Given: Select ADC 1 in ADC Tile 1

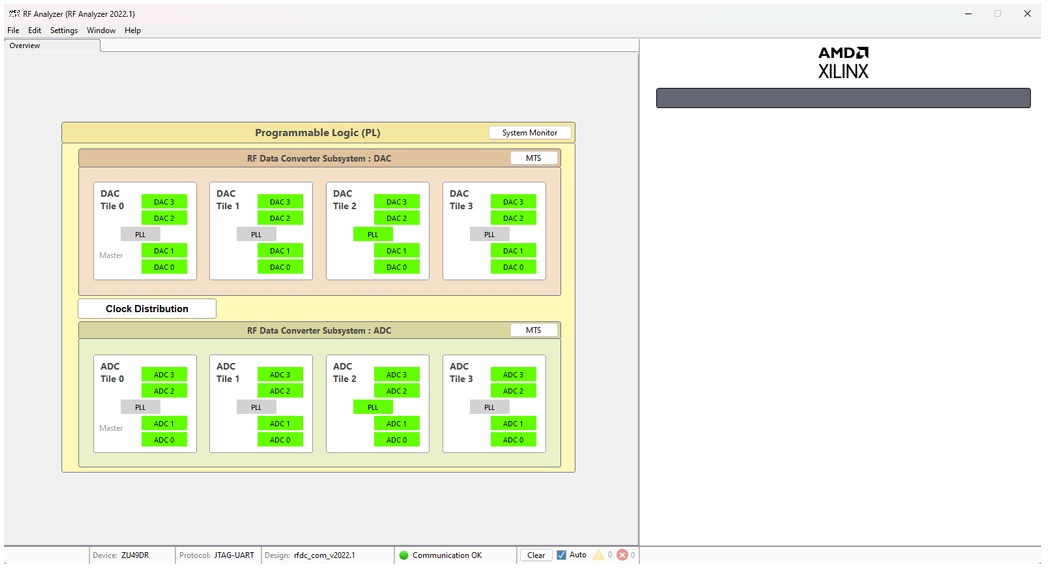Looking at the screenshot, I should pyautogui.click(x=280, y=423).
